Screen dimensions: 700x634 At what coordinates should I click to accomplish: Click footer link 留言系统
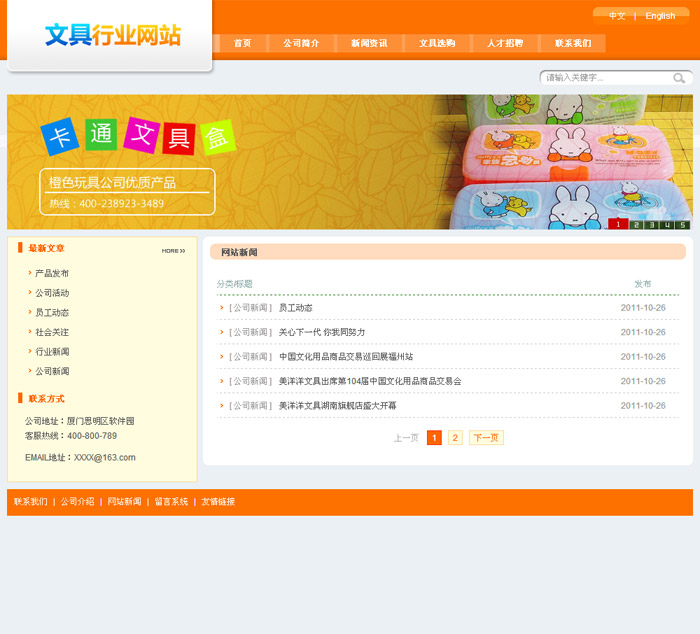[171, 502]
